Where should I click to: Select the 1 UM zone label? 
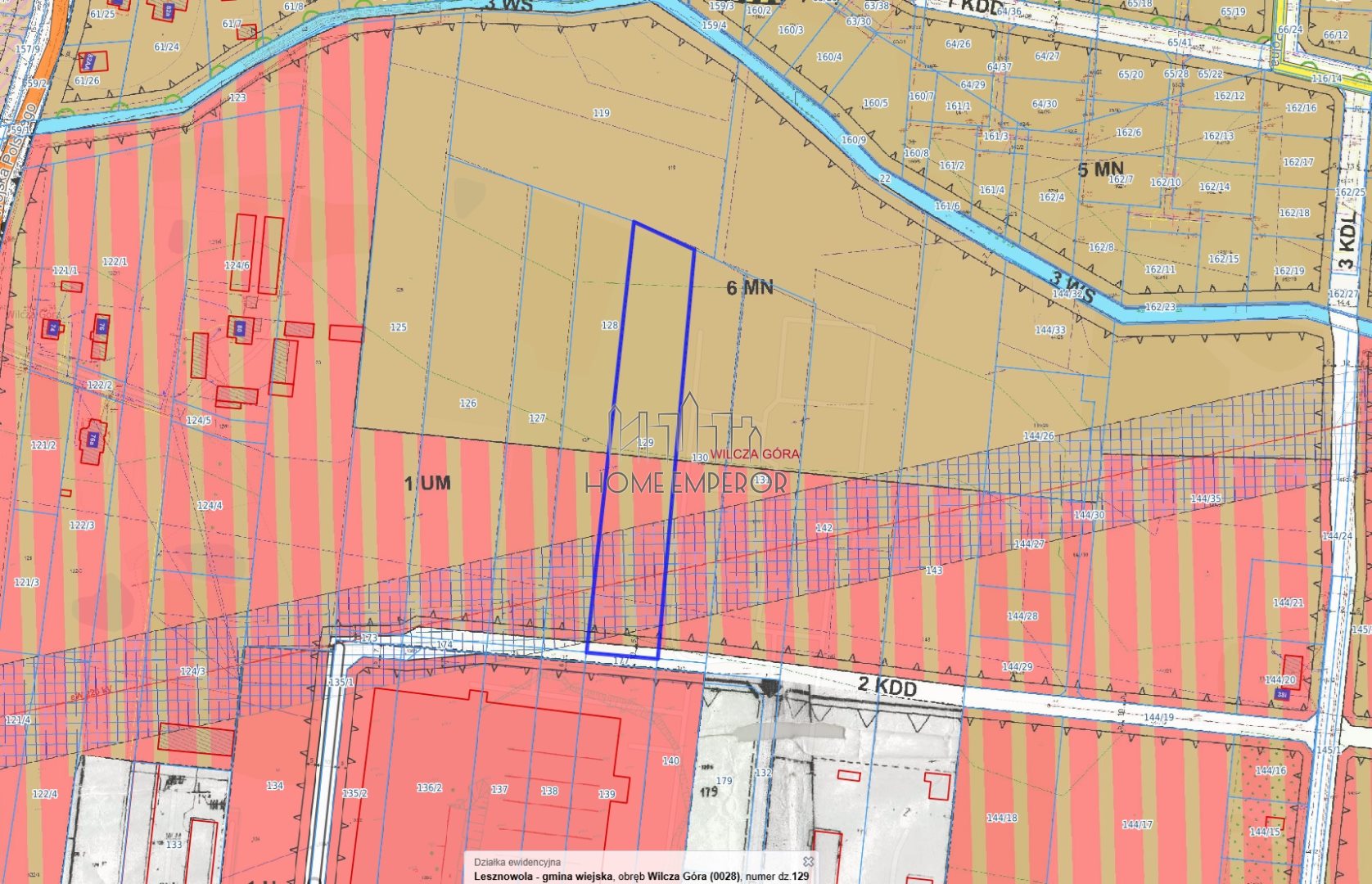427,483
